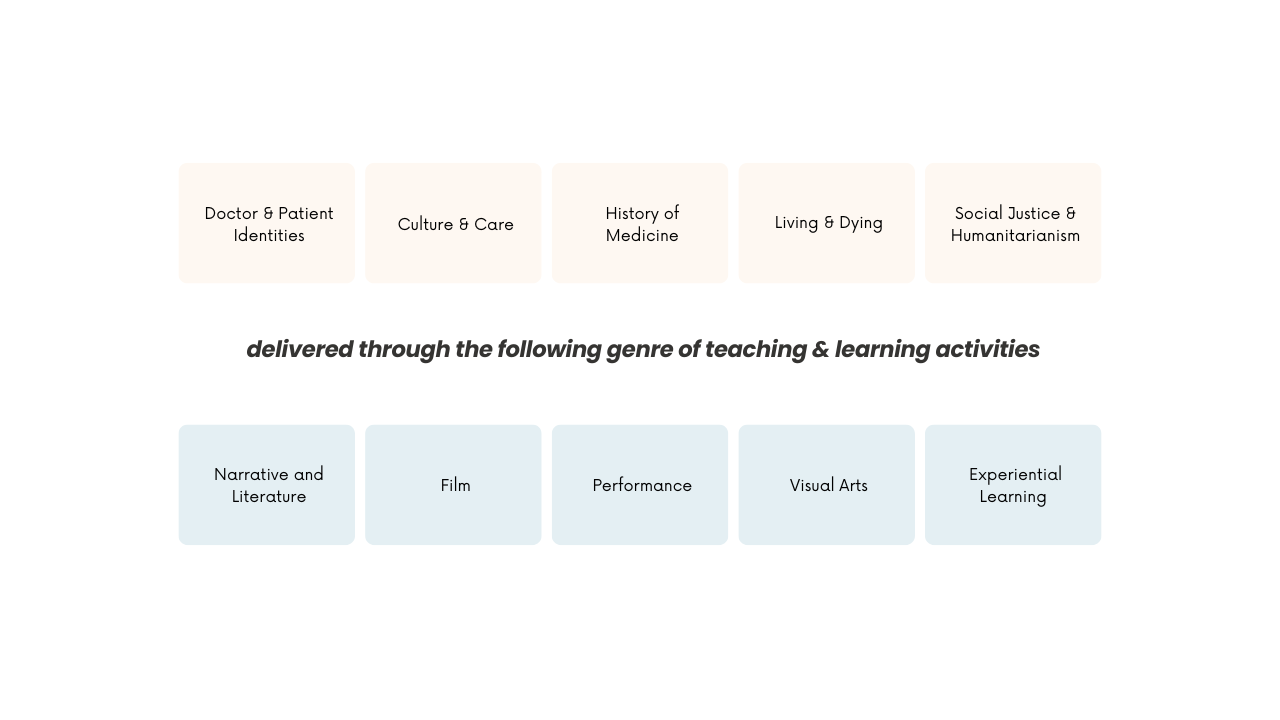Screen dimensions: 1280x720
Task: Click the Performance activity card
Action: click(x=640, y=485)
